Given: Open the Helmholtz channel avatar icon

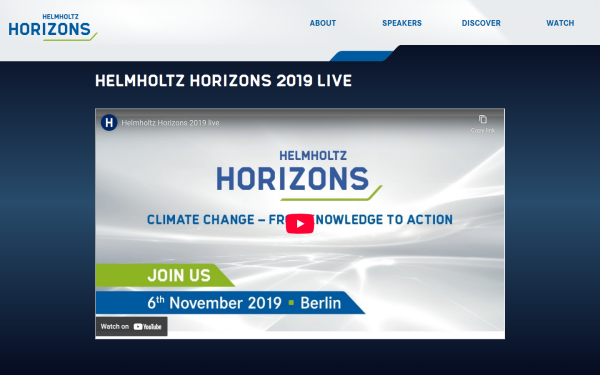Looking at the screenshot, I should click(109, 123).
